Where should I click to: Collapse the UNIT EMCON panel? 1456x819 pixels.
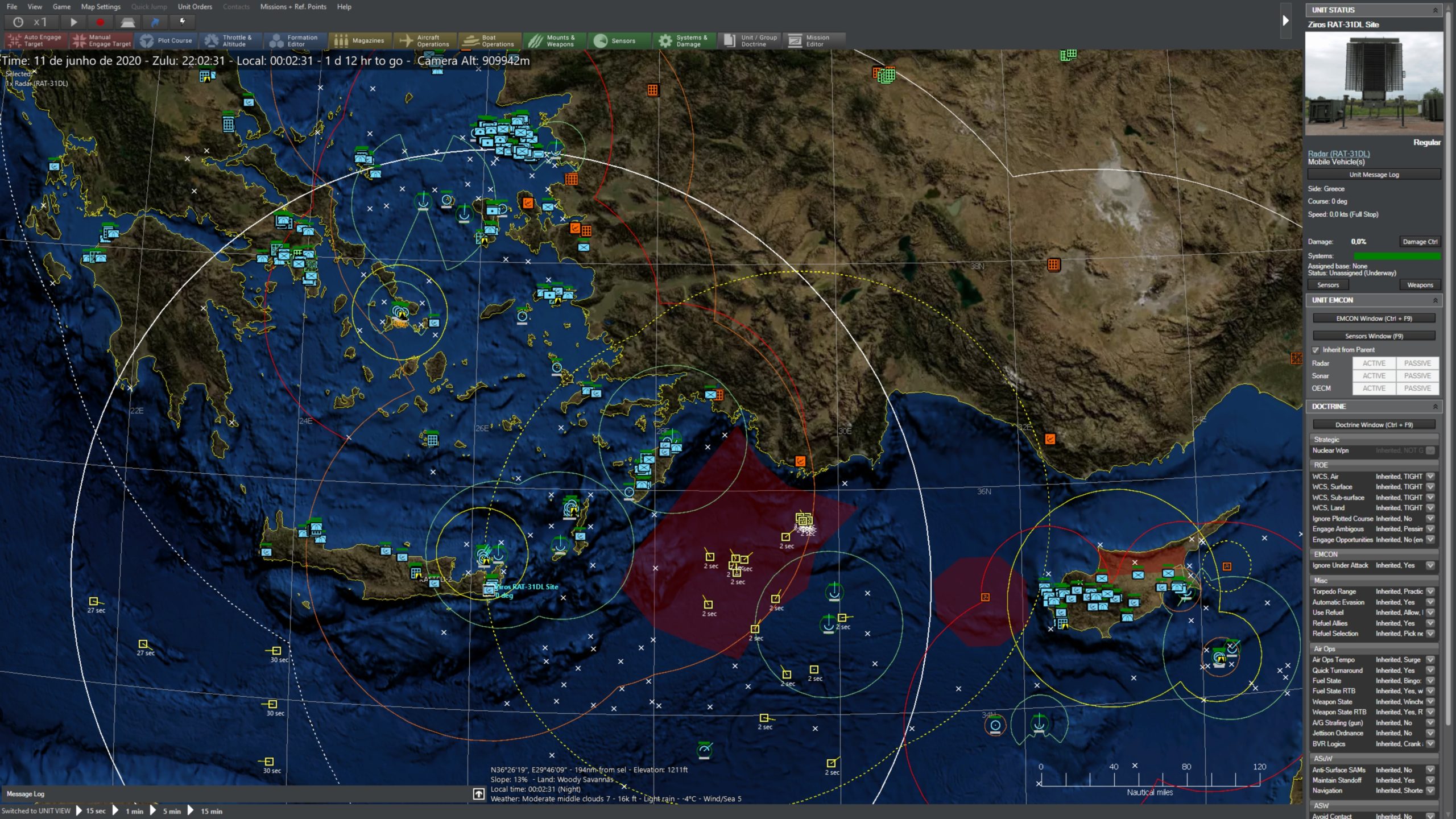pos(1435,300)
